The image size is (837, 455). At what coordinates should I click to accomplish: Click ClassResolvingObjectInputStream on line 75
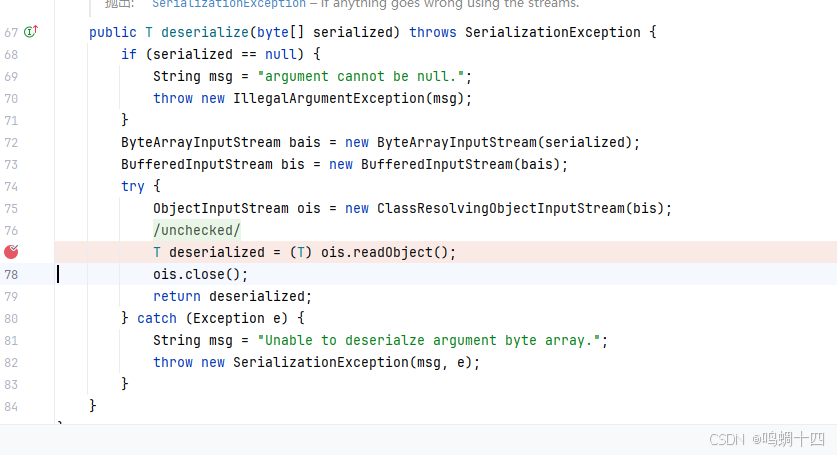pos(501,208)
